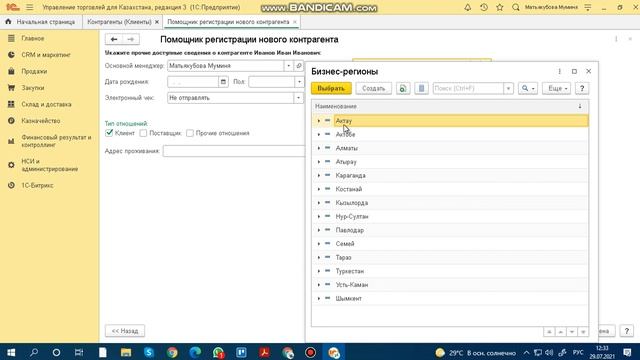
Task: Open the Закупки section
Action: [x=33, y=88]
